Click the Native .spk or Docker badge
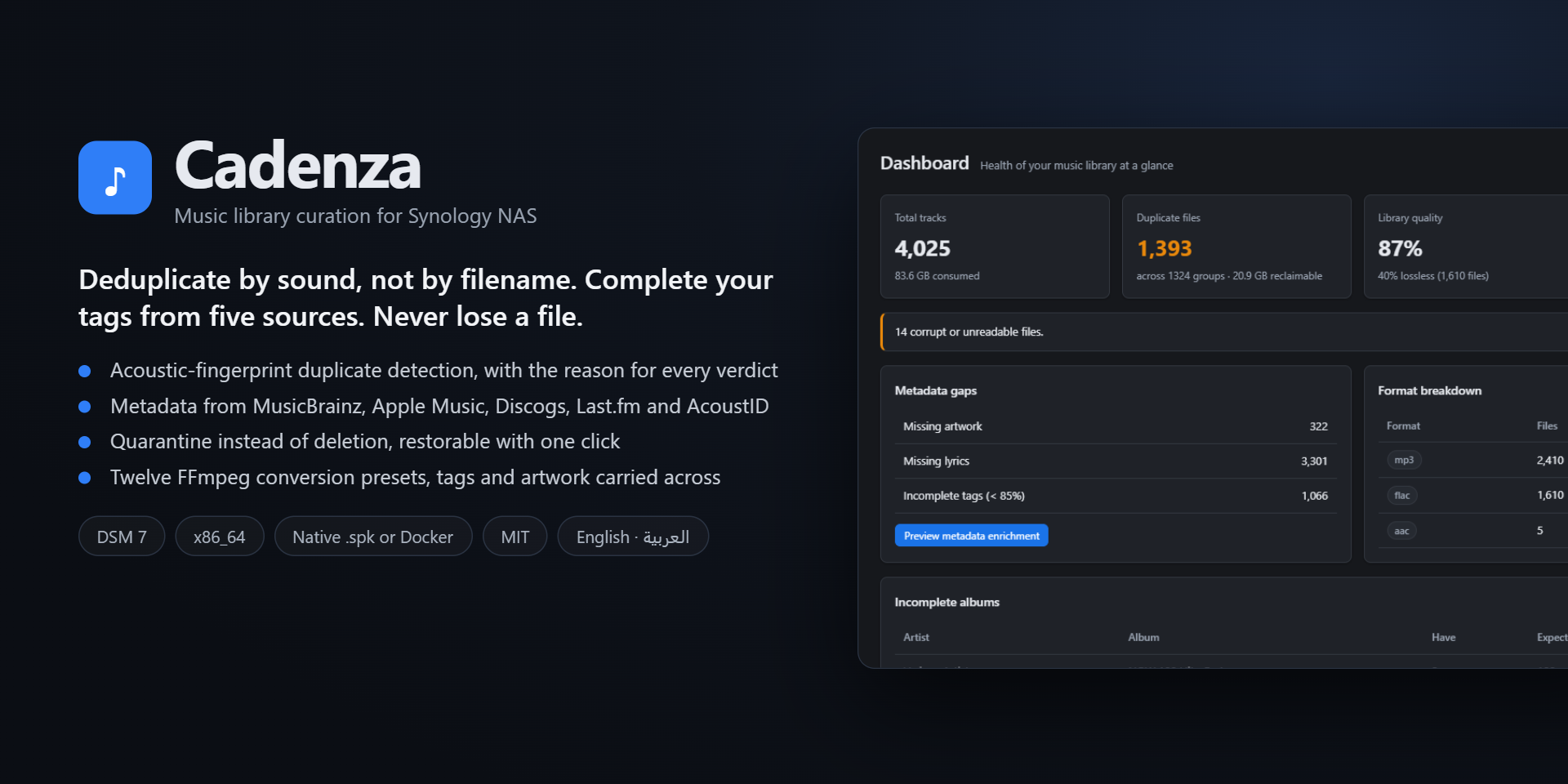 (373, 537)
